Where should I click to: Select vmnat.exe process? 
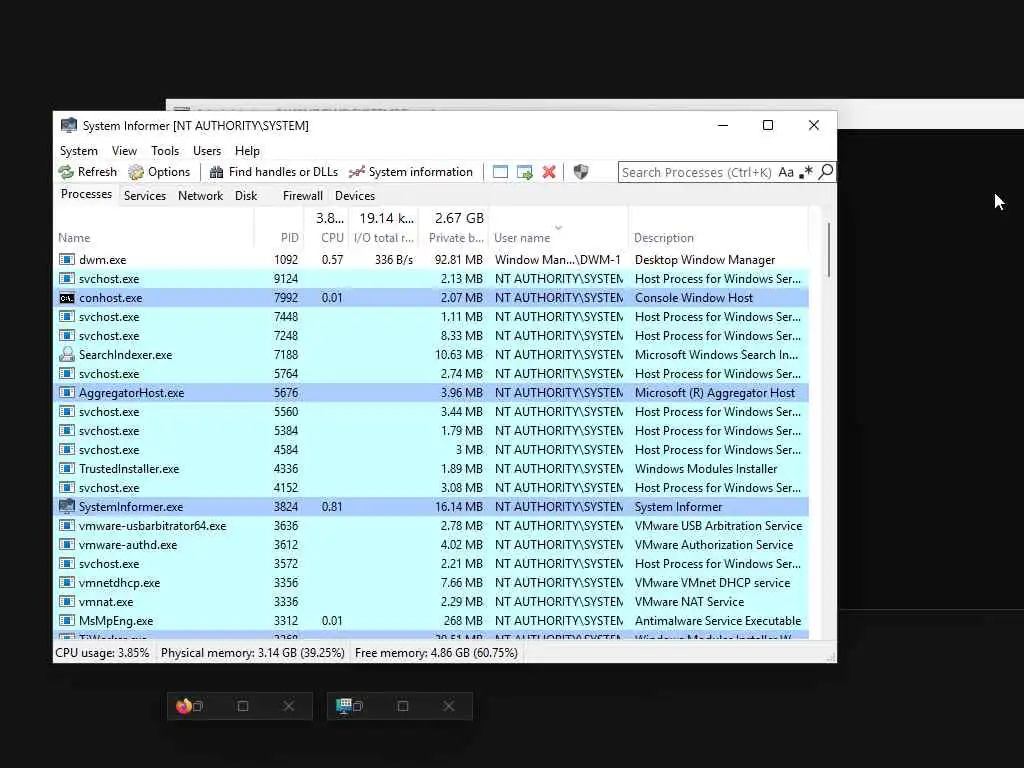coord(431,601)
